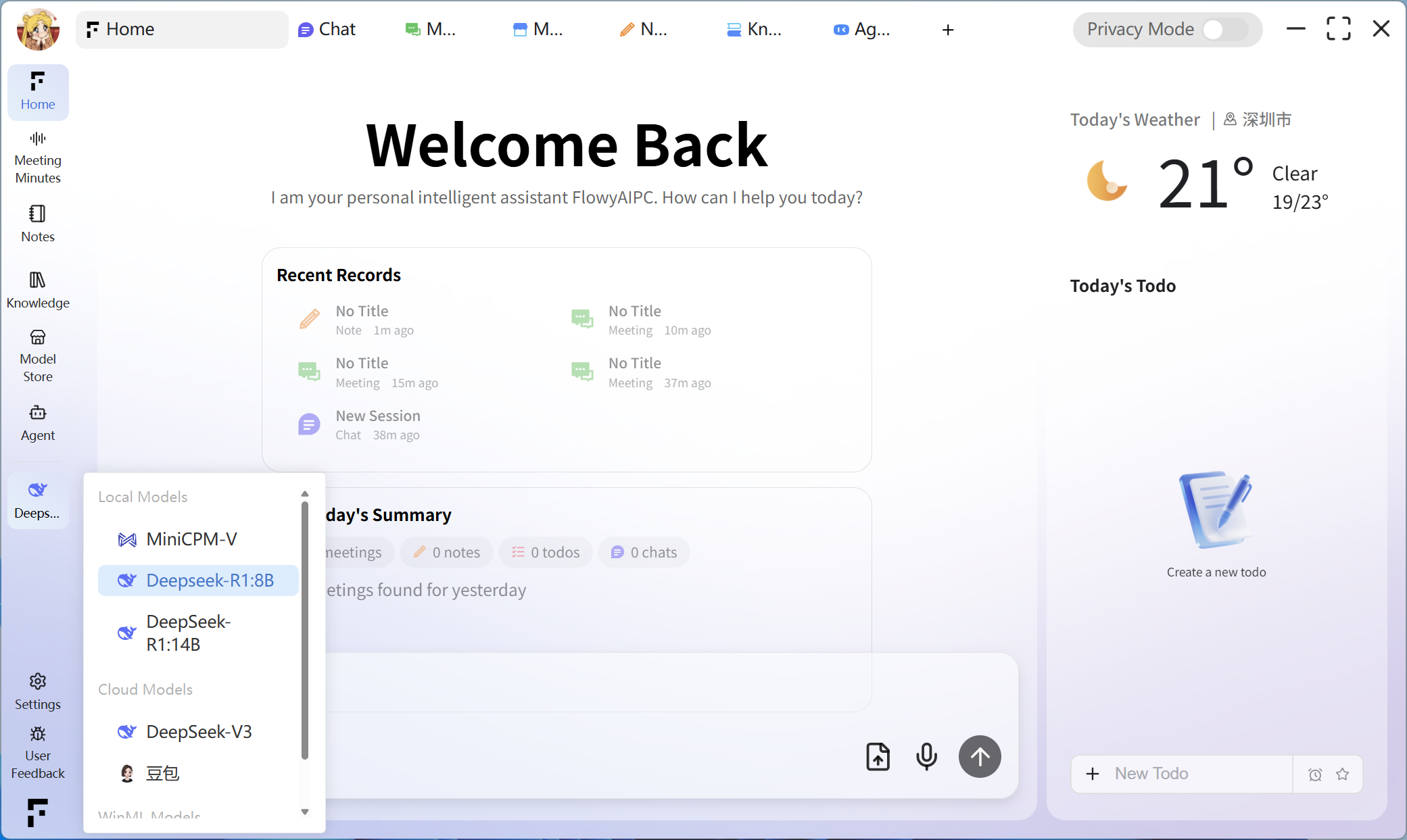
Task: Set reminder alarm for new todo
Action: pos(1314,774)
